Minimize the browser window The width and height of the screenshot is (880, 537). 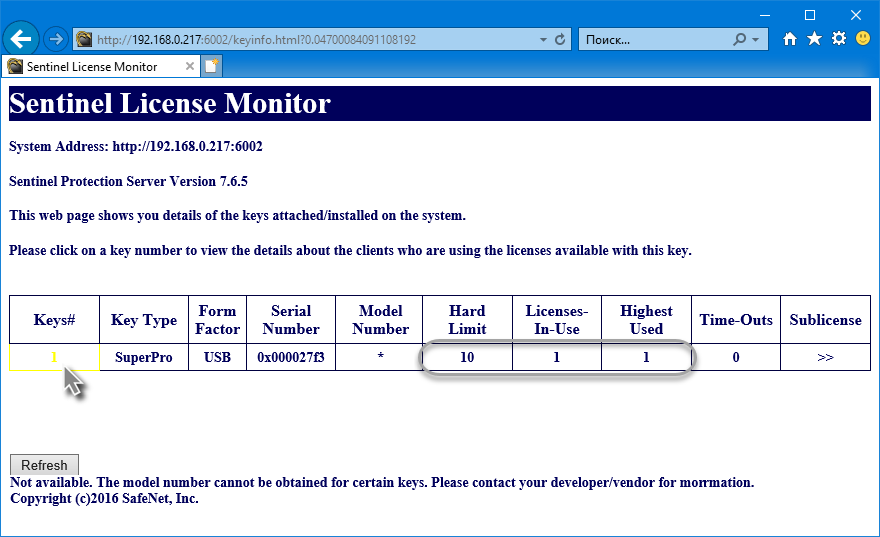click(764, 15)
